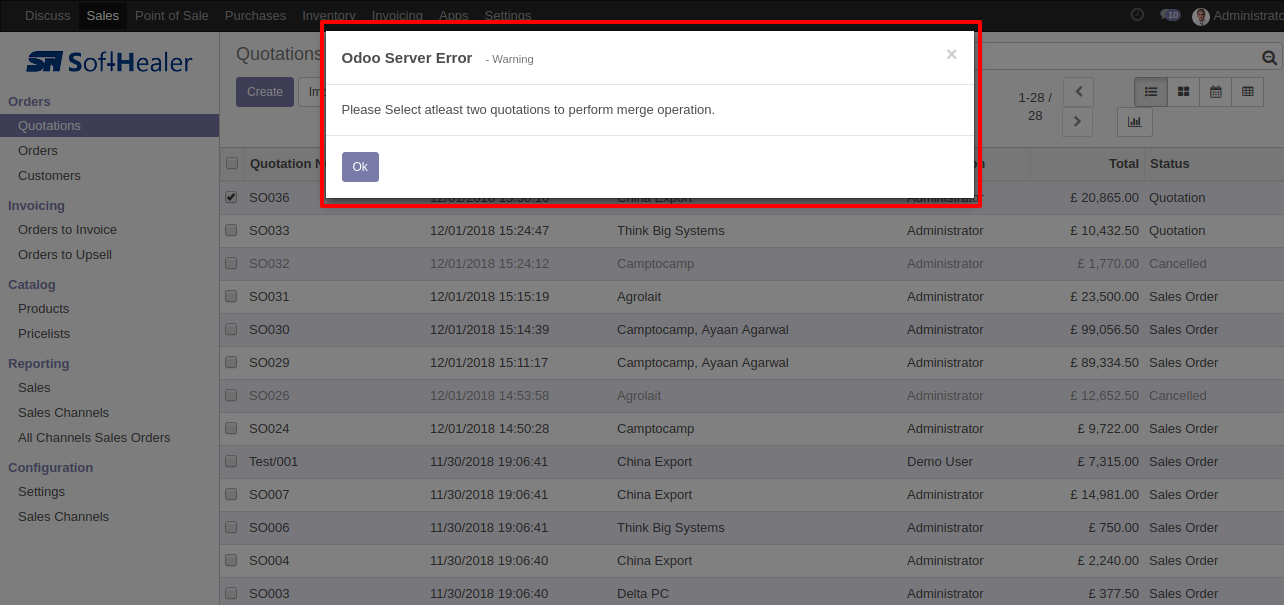Open the Delta PC SO003 row
The width and height of the screenshot is (1284, 605).
tap(751, 593)
